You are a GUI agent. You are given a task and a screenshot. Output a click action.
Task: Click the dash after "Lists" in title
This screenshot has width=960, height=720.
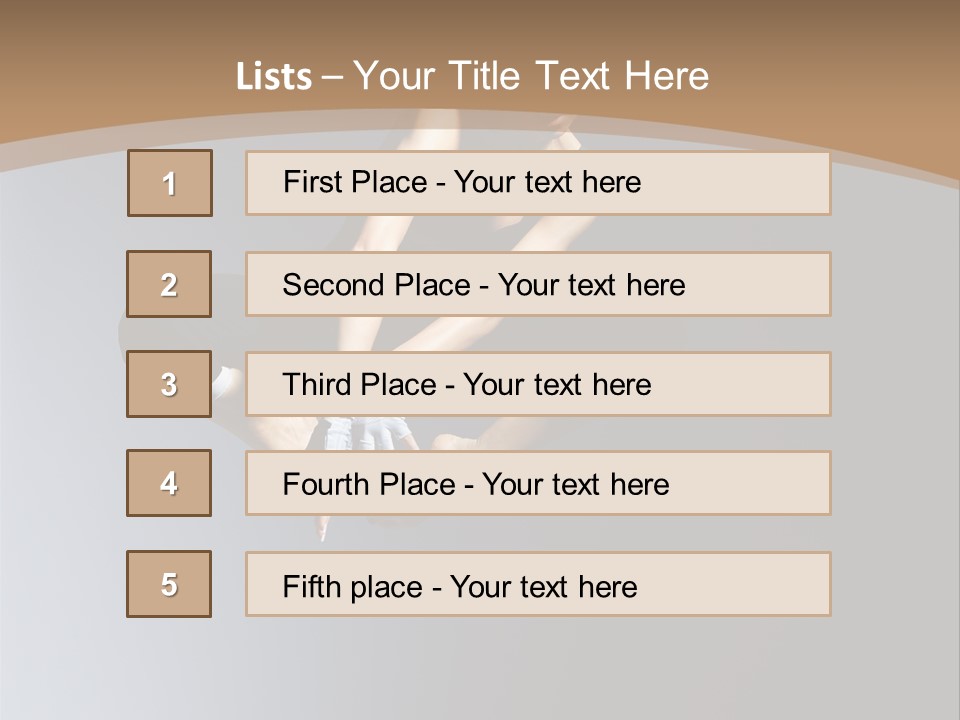pyautogui.click(x=332, y=77)
